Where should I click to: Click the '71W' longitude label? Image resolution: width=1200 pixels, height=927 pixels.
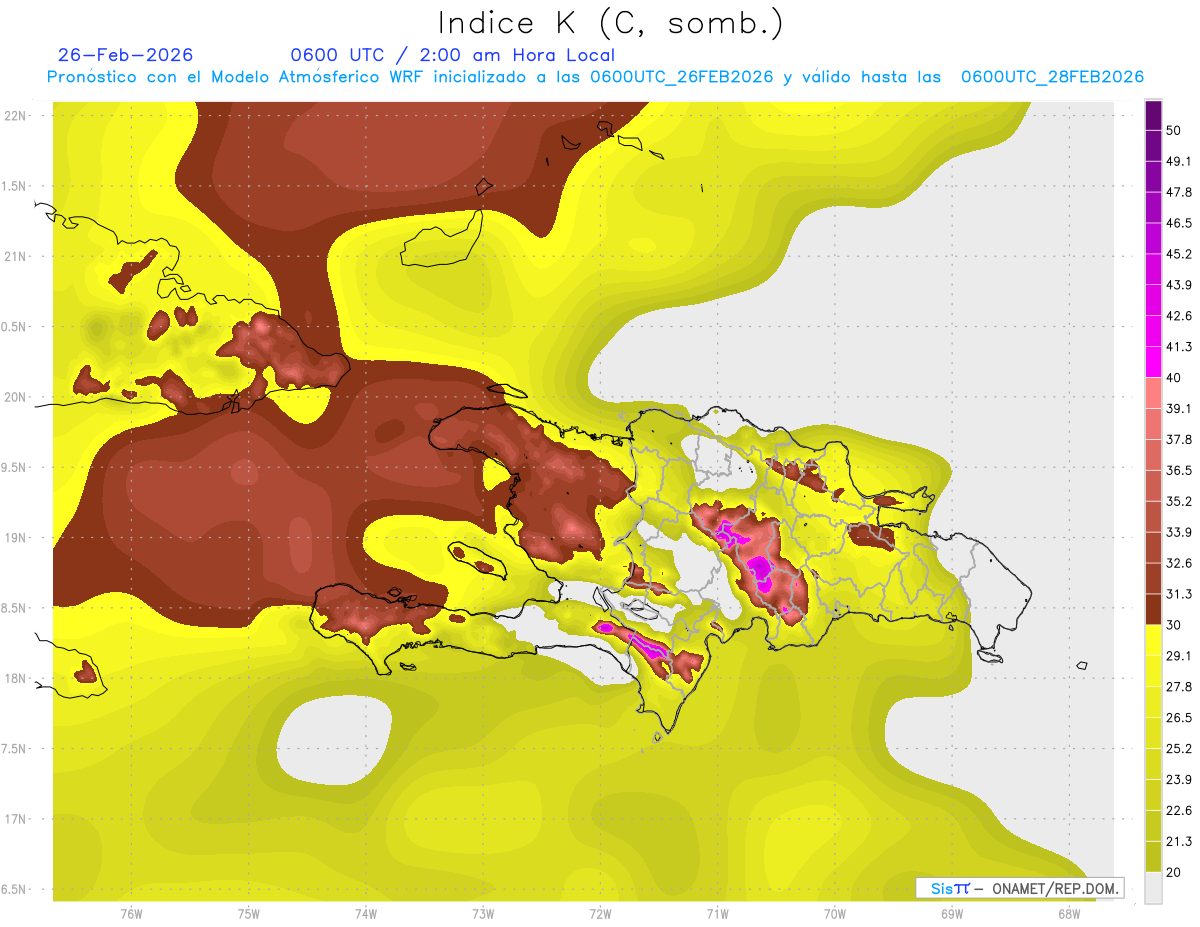pos(717,913)
